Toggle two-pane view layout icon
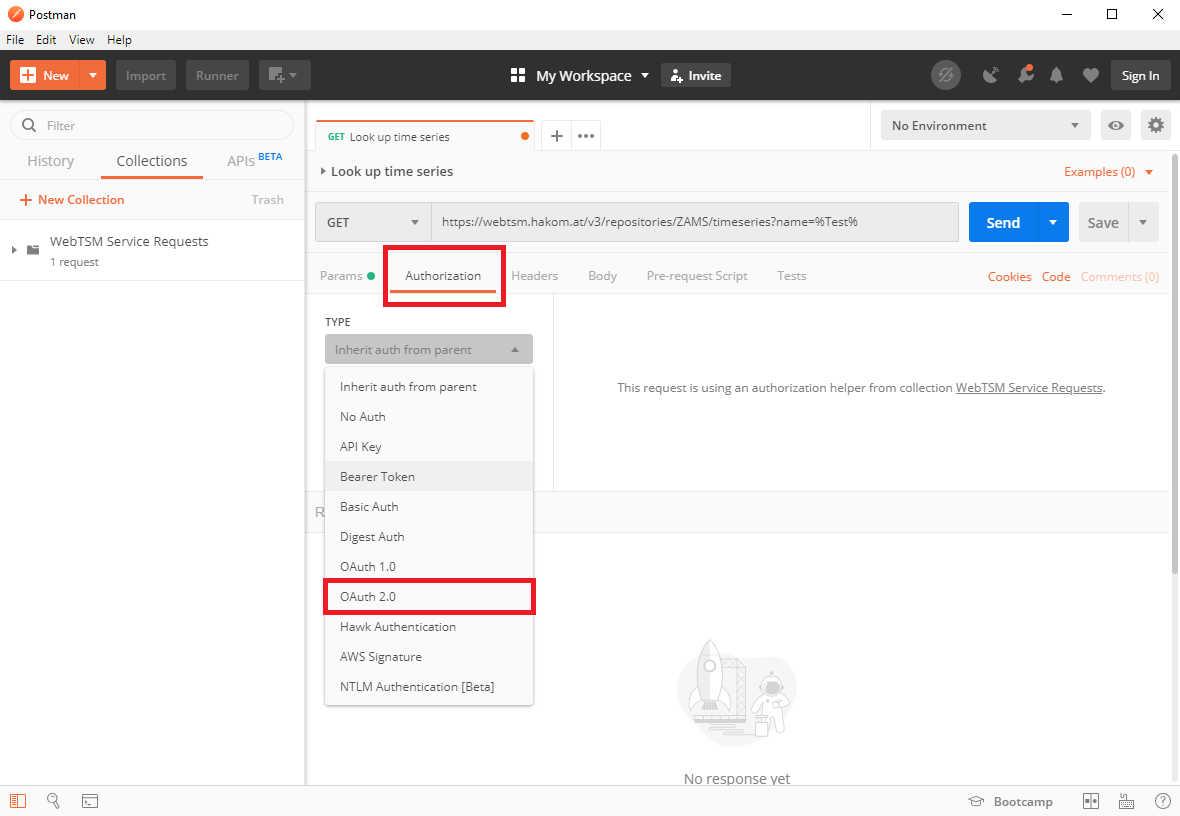This screenshot has width=1180, height=816. tap(1091, 801)
